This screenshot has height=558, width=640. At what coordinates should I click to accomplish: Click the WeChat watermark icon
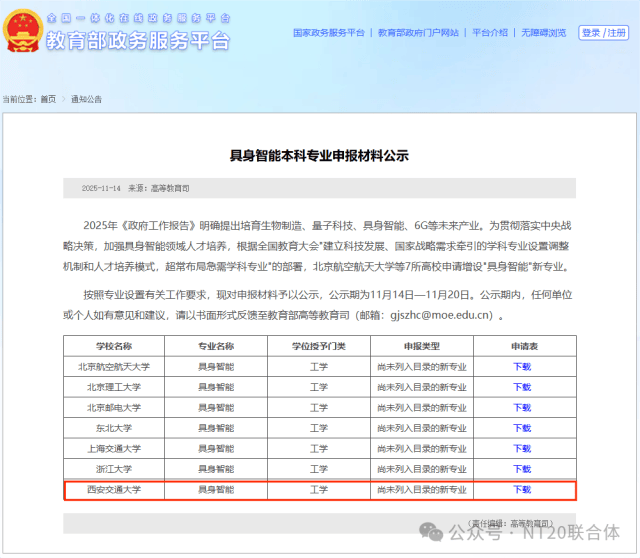pos(431,530)
